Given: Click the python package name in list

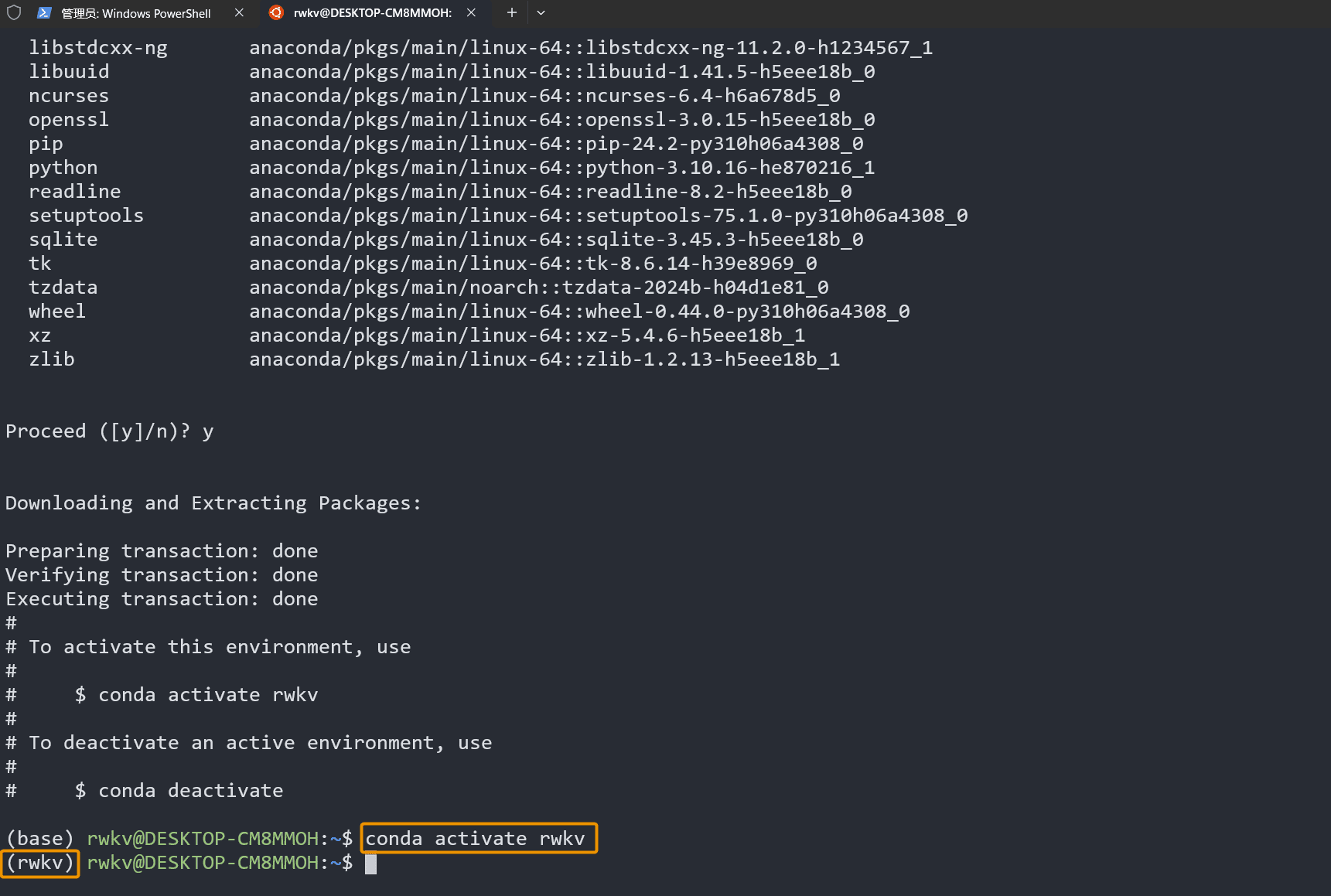Looking at the screenshot, I should click(63, 168).
